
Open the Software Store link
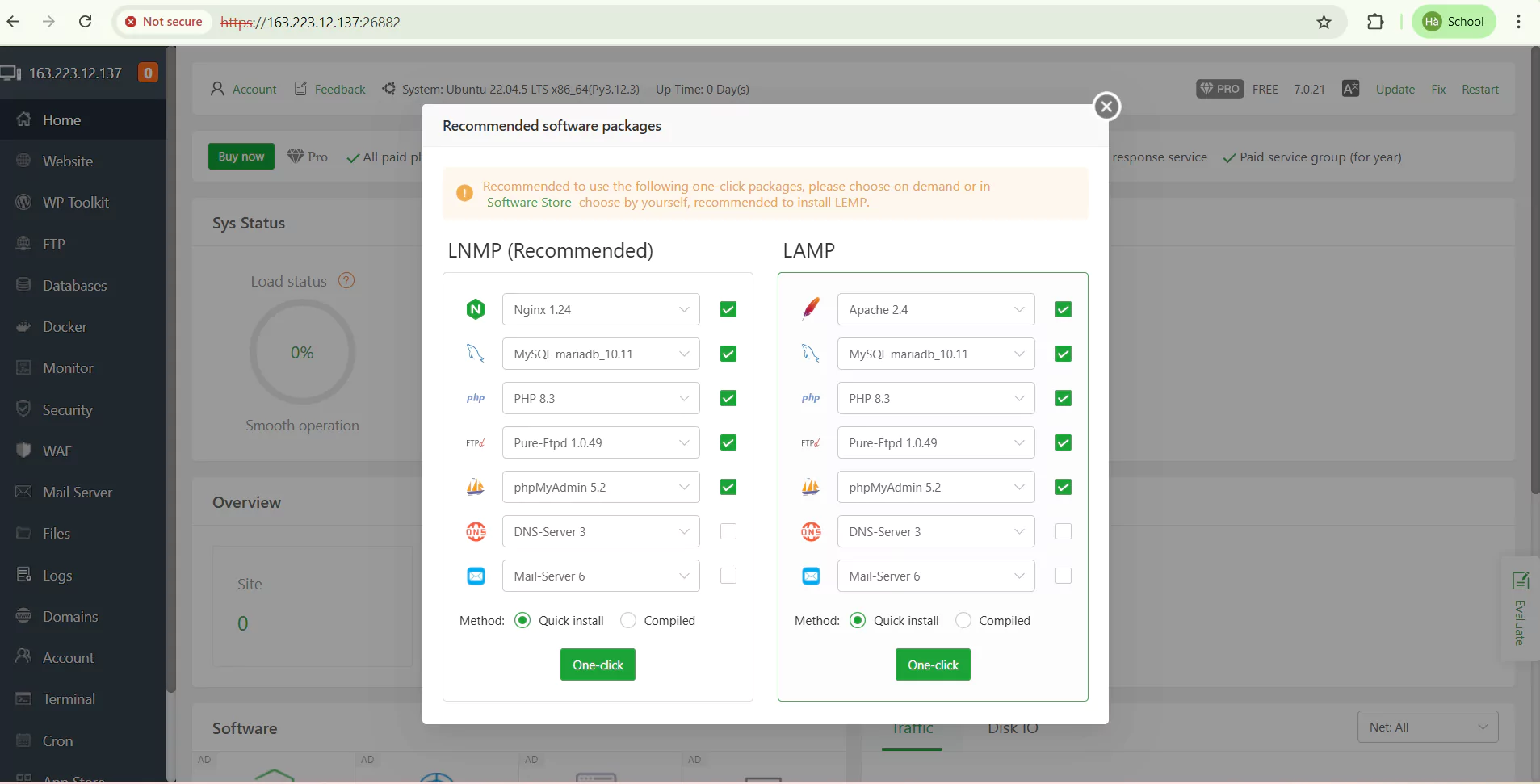529,203
